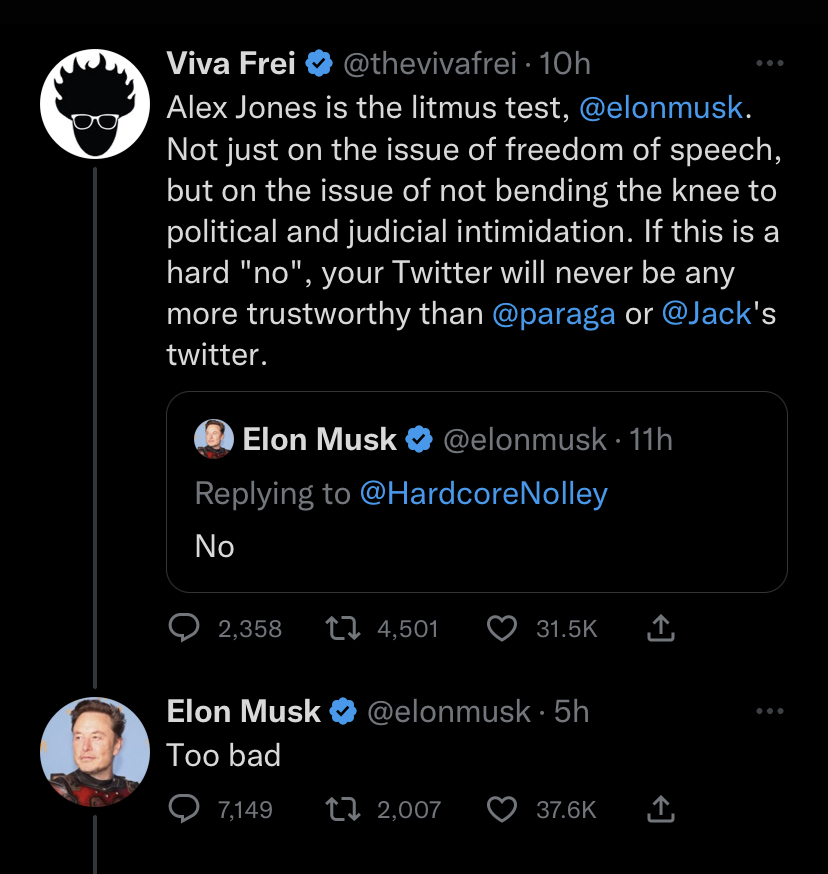Reply to Elon Musk's "Too bad" tweet
This screenshot has width=828, height=874.
(184, 809)
